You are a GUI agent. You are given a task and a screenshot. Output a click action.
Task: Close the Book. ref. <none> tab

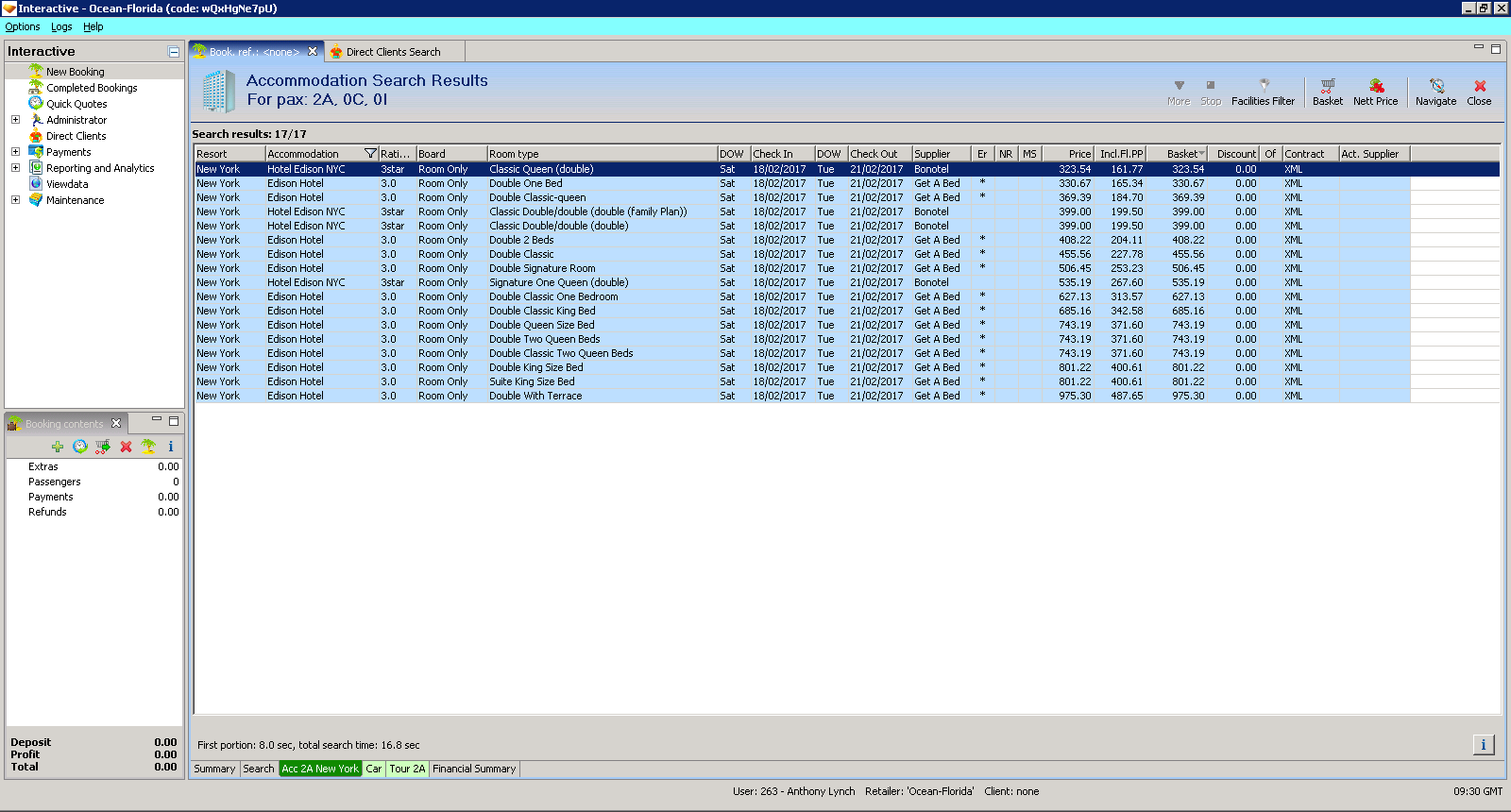[313, 51]
